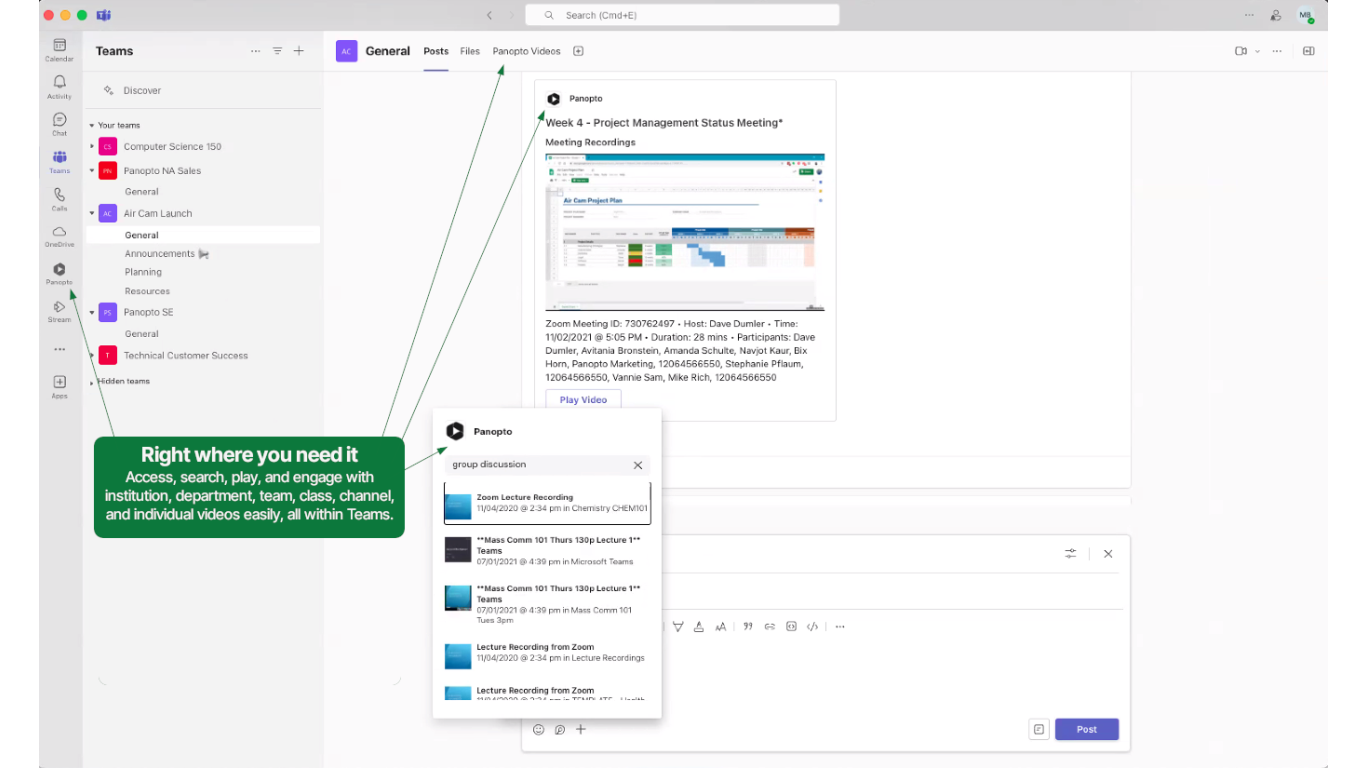
Task: Start a meeting with the video camera icon
Action: [x=1241, y=51]
